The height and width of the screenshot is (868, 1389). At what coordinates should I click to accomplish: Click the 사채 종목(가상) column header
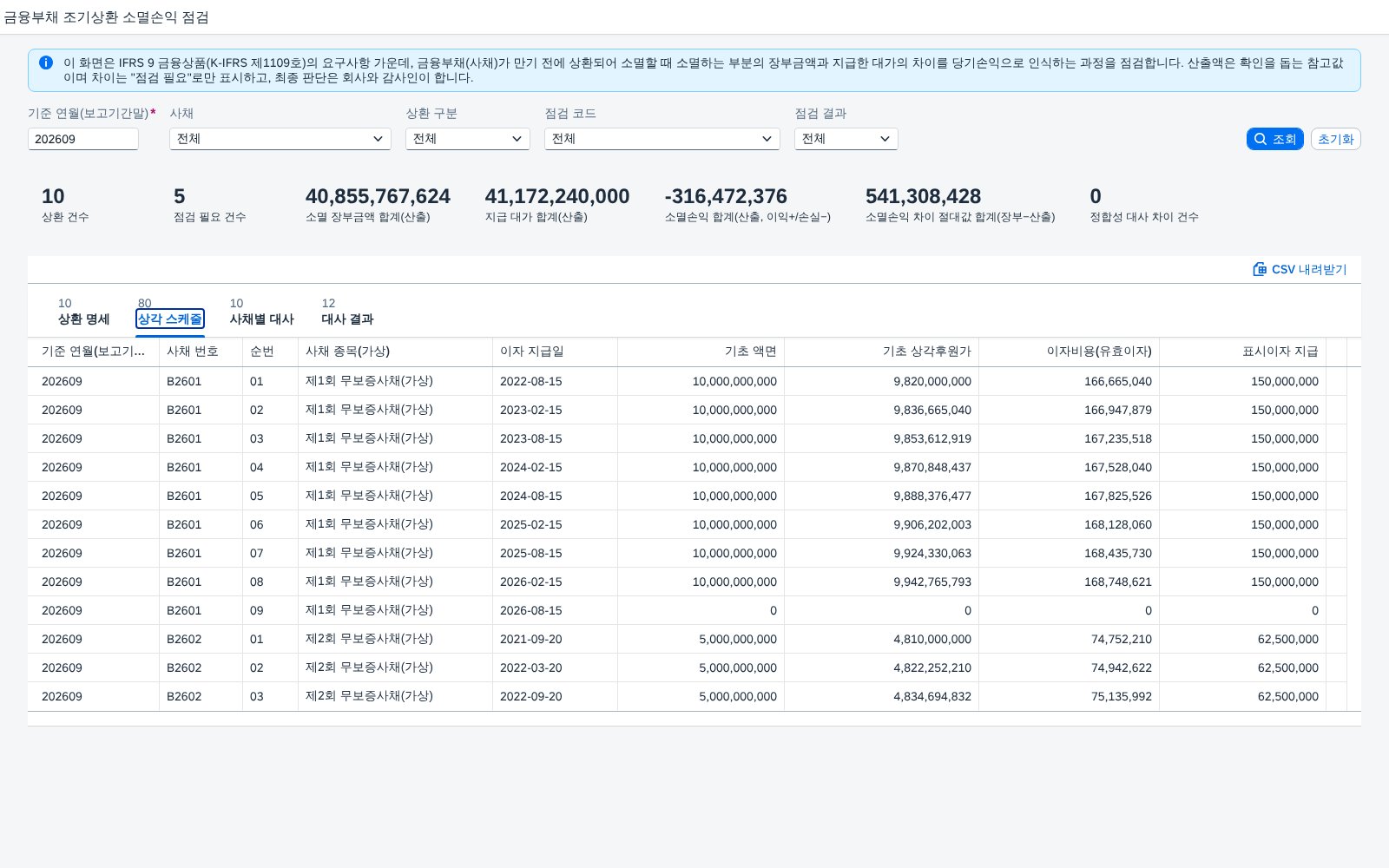[395, 352]
